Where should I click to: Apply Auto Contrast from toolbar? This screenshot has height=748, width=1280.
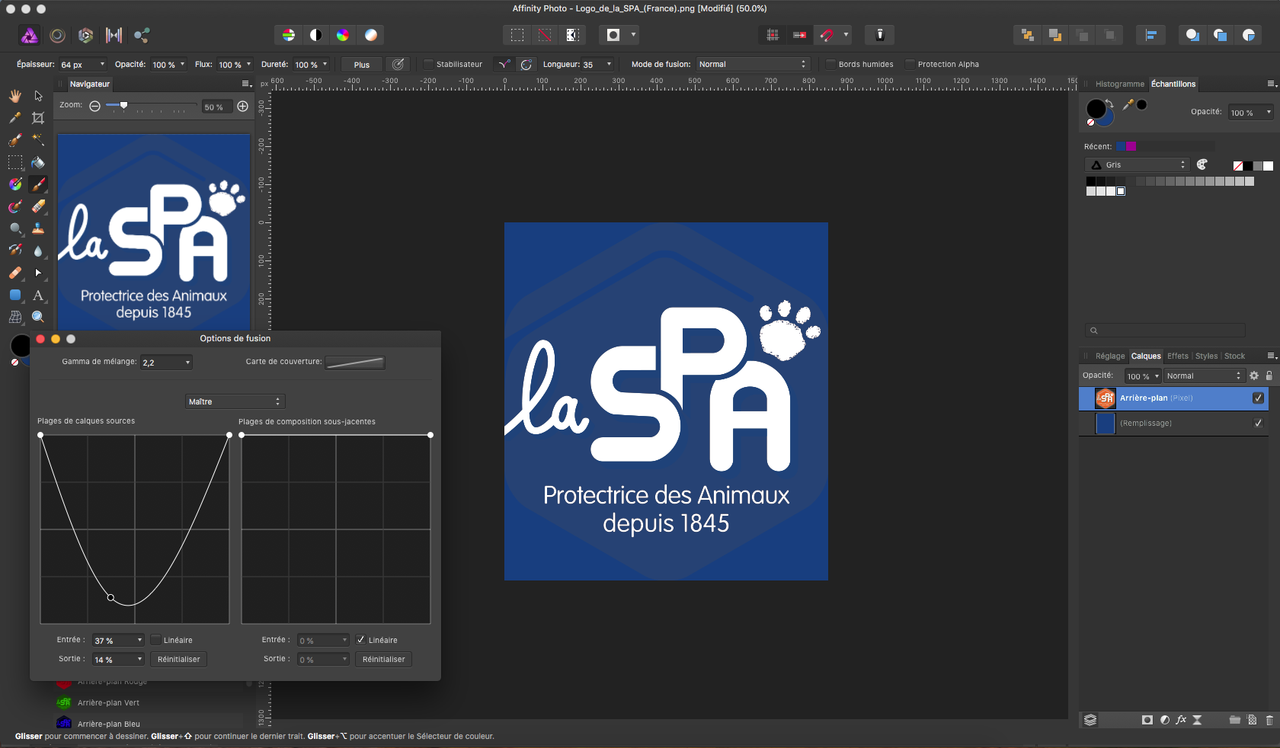coord(316,35)
